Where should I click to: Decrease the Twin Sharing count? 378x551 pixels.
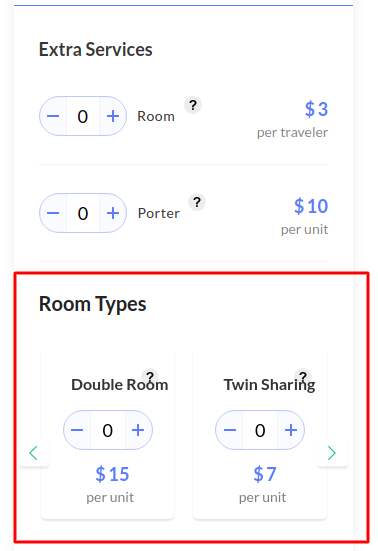[x=229, y=430]
